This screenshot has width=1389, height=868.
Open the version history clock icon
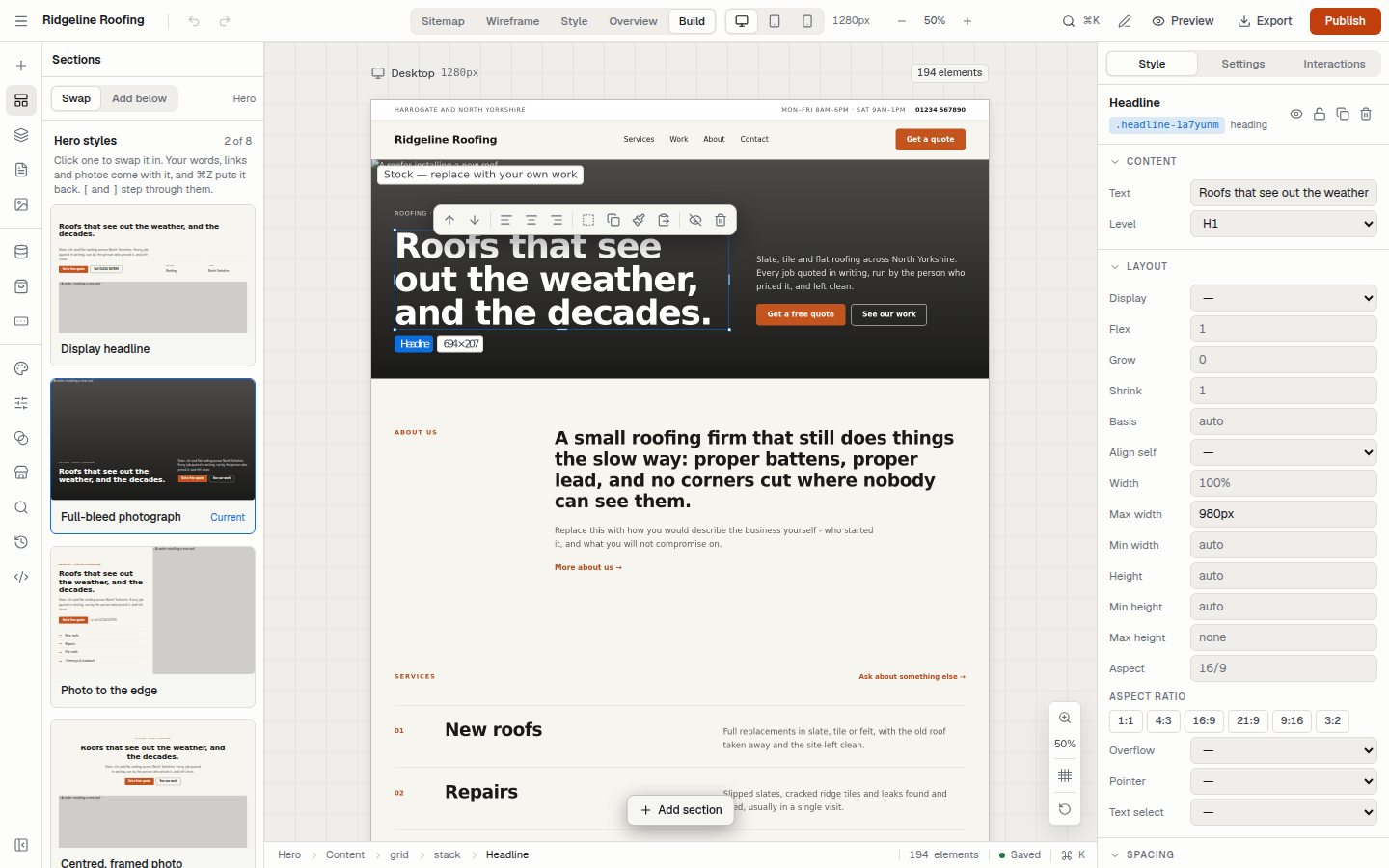tap(21, 542)
